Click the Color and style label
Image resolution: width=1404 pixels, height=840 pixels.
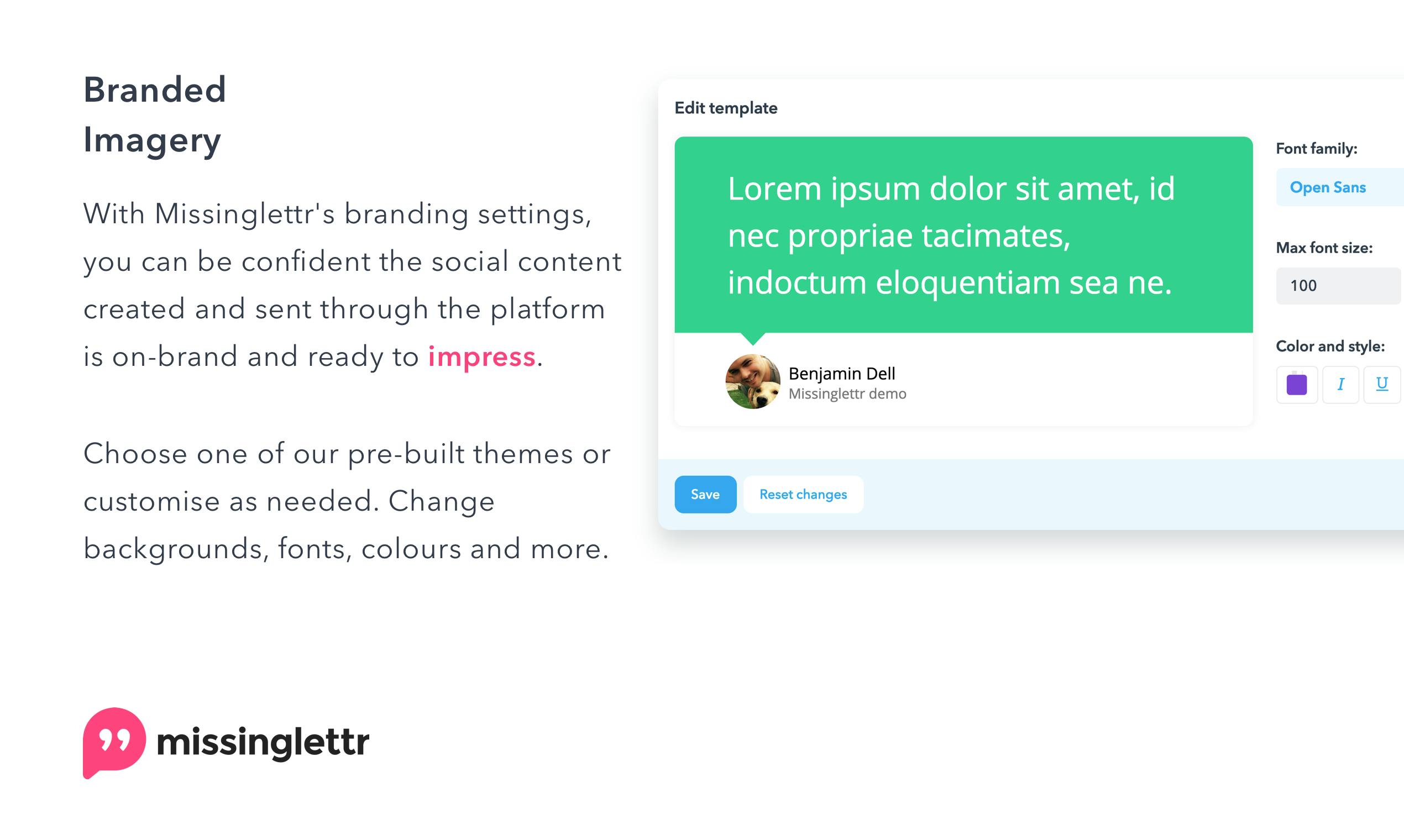[1330, 347]
